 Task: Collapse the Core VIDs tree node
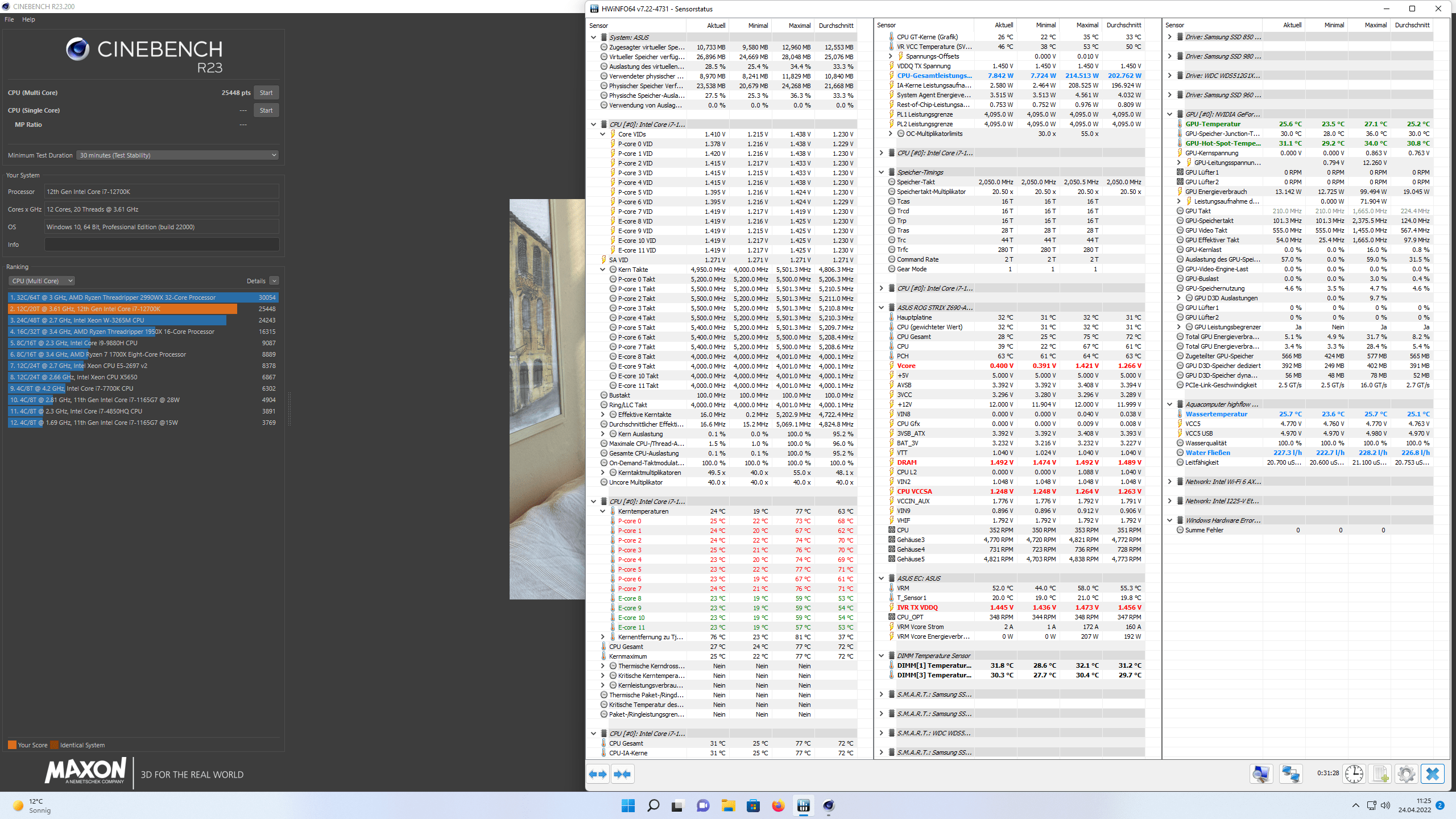tap(602, 134)
